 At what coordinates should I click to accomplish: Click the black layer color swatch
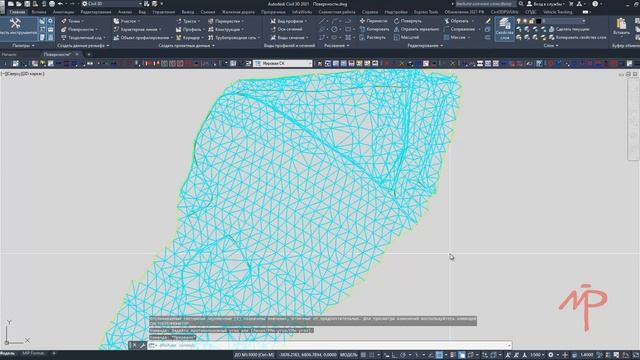pyautogui.click(x=538, y=21)
